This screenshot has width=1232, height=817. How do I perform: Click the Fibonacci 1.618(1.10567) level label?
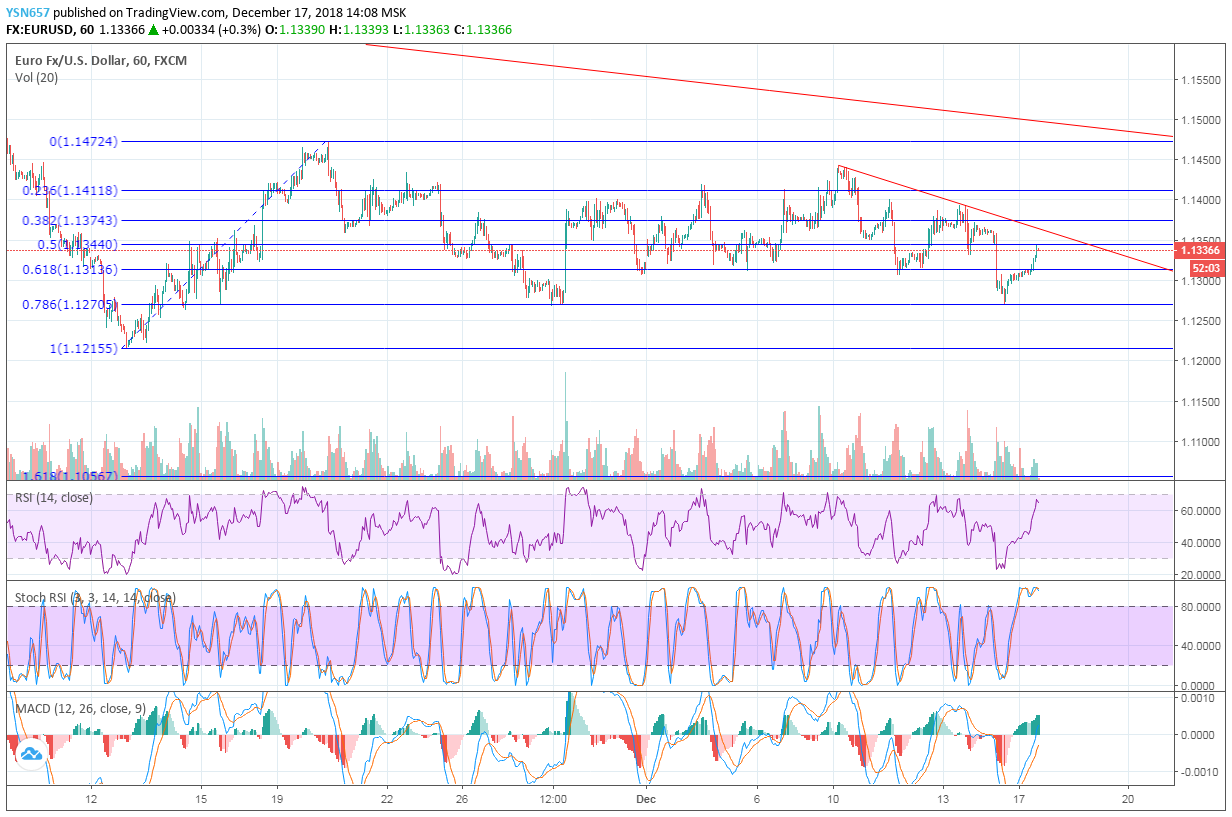72,476
